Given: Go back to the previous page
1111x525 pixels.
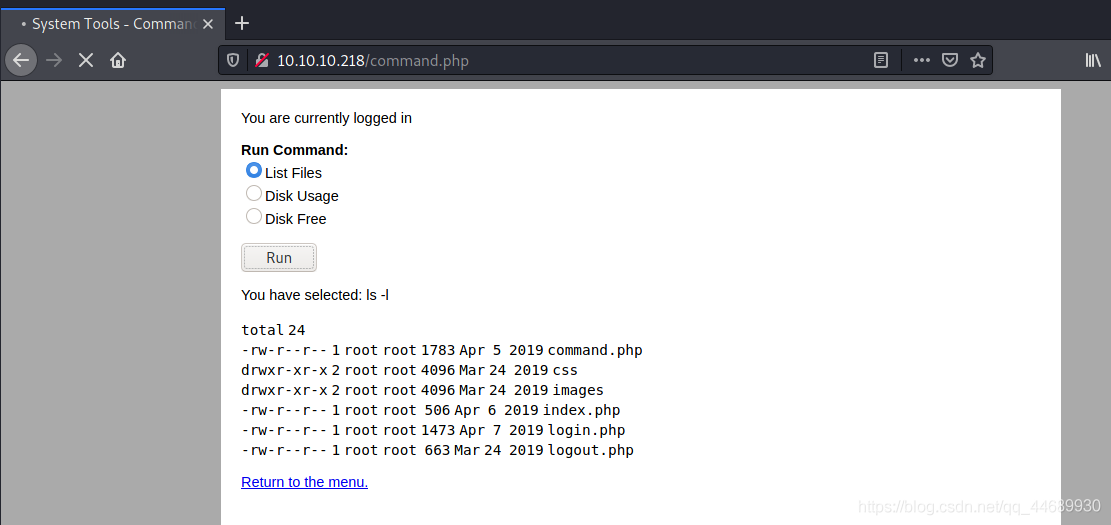Looking at the screenshot, I should tap(21, 60).
